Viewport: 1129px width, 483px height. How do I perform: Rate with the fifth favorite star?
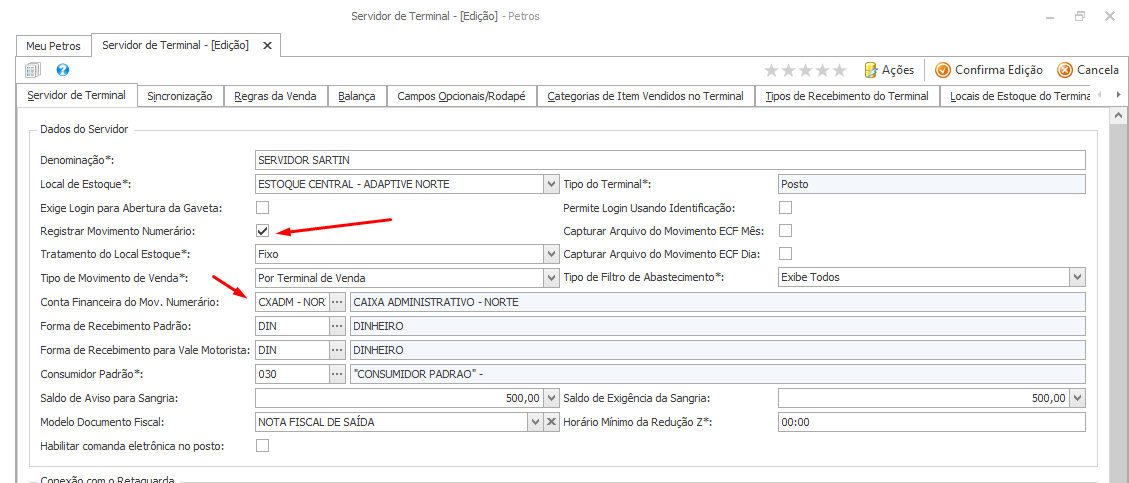click(840, 70)
